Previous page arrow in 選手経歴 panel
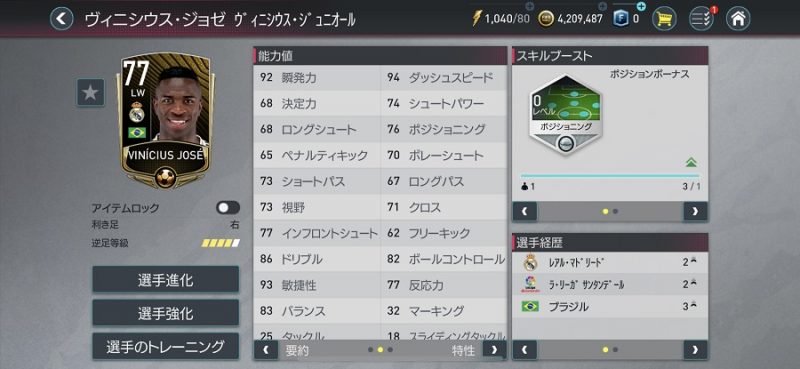 524,350
